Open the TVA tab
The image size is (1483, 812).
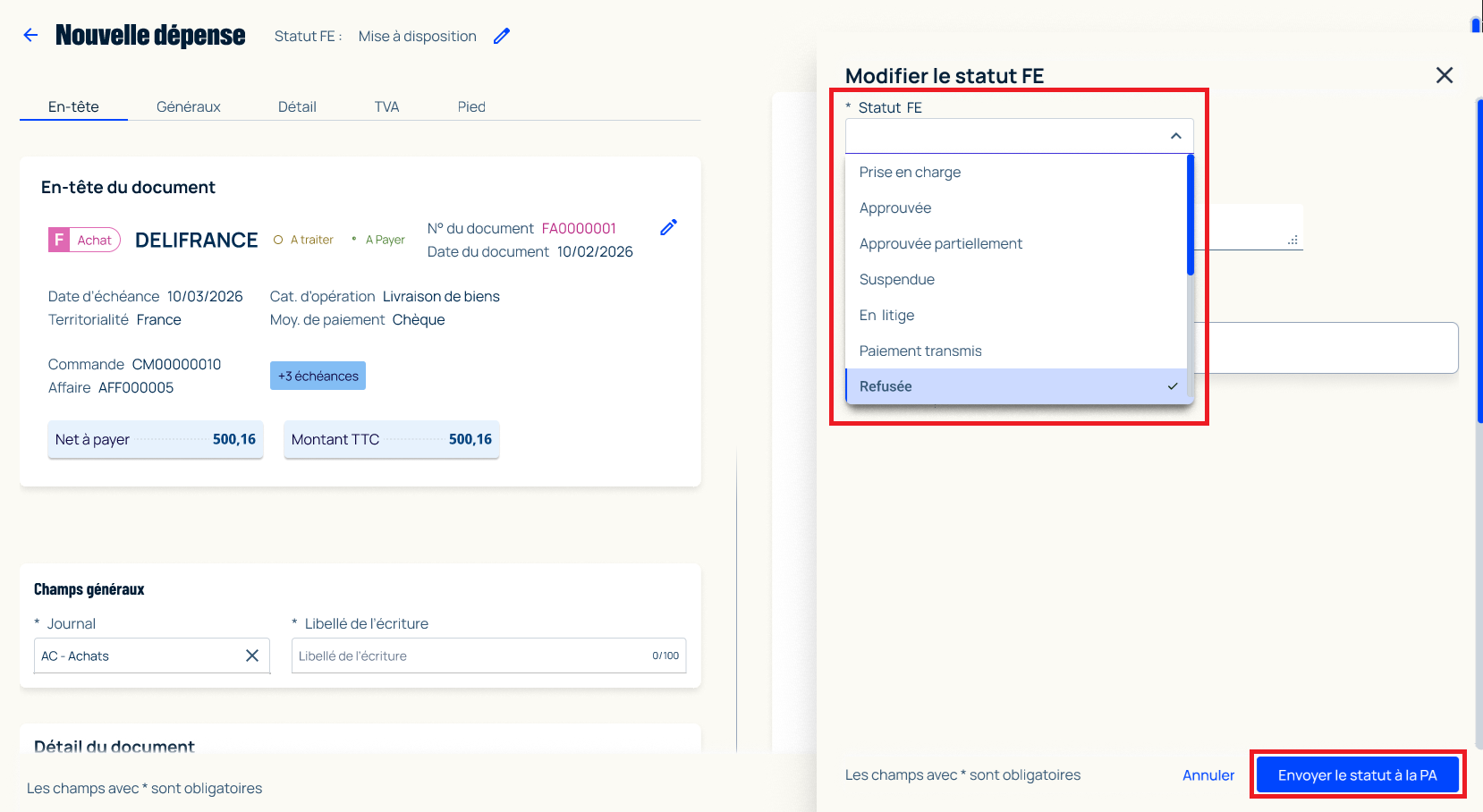pos(386,106)
